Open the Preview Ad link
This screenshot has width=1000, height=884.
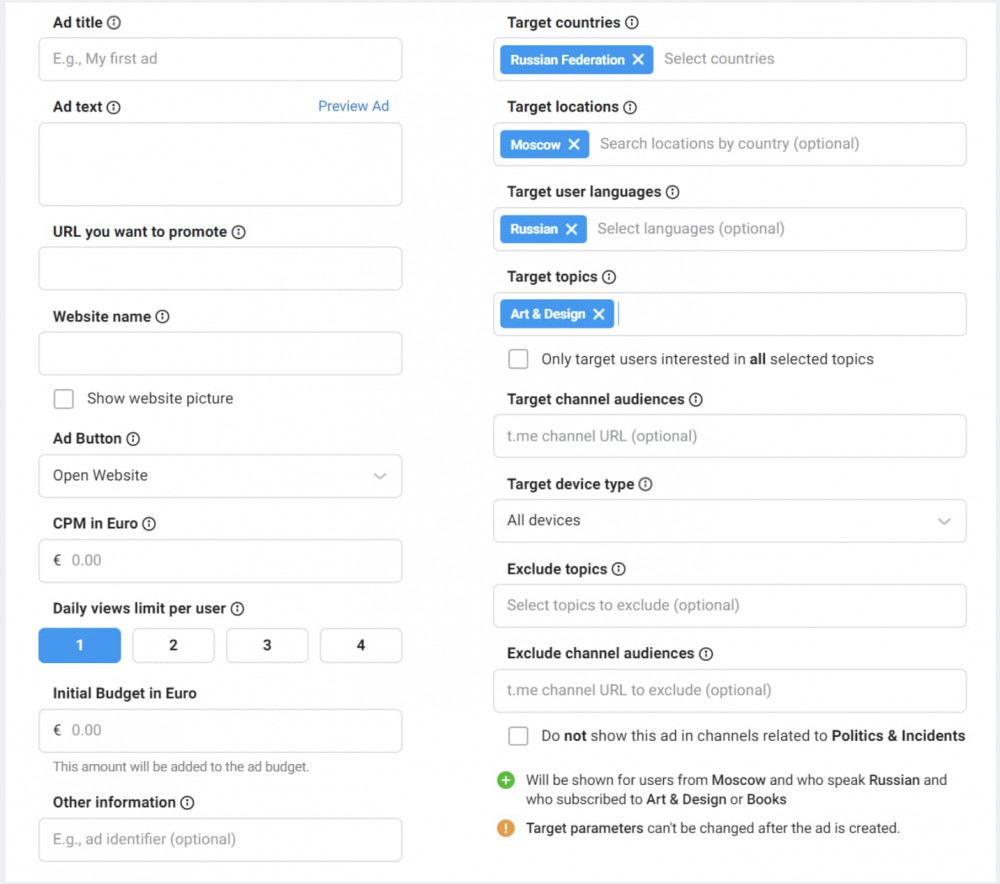point(353,107)
